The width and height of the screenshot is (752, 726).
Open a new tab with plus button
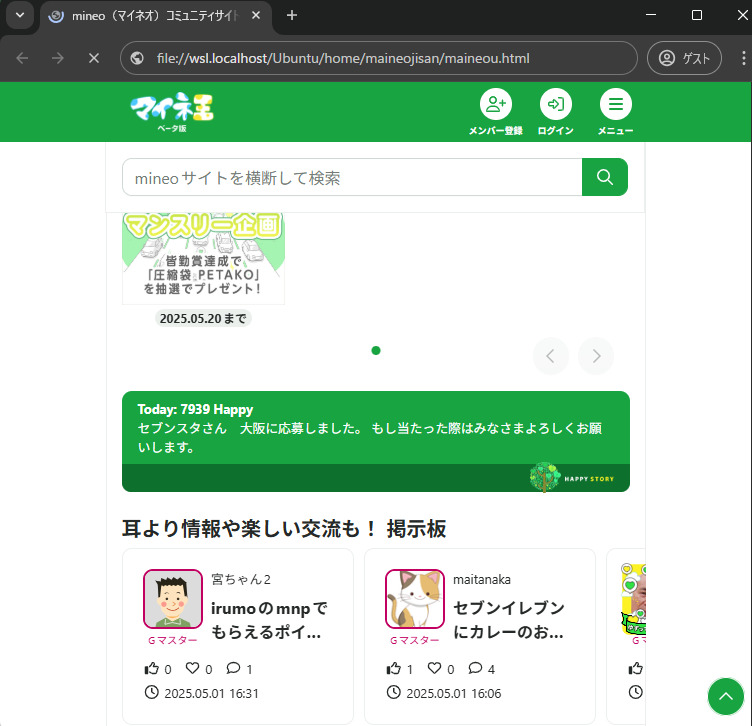tap(292, 15)
